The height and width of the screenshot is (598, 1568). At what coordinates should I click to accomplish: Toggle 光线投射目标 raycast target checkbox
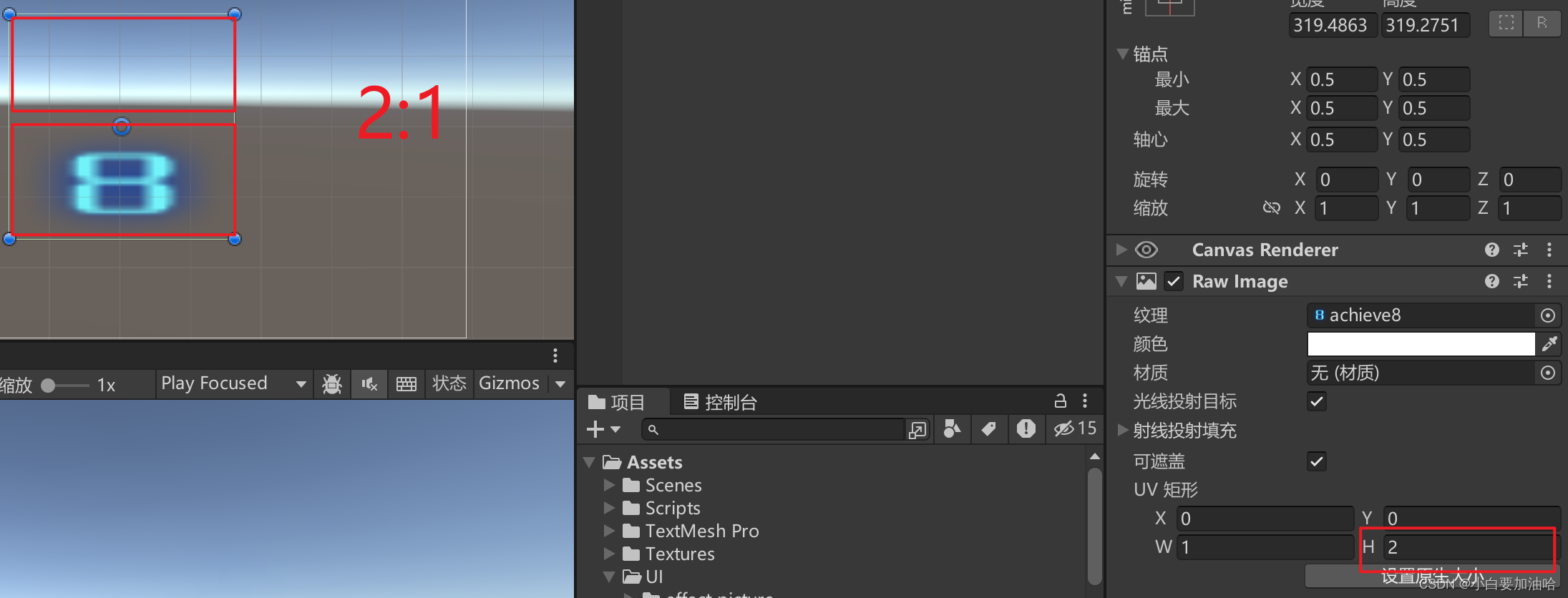click(x=1317, y=401)
